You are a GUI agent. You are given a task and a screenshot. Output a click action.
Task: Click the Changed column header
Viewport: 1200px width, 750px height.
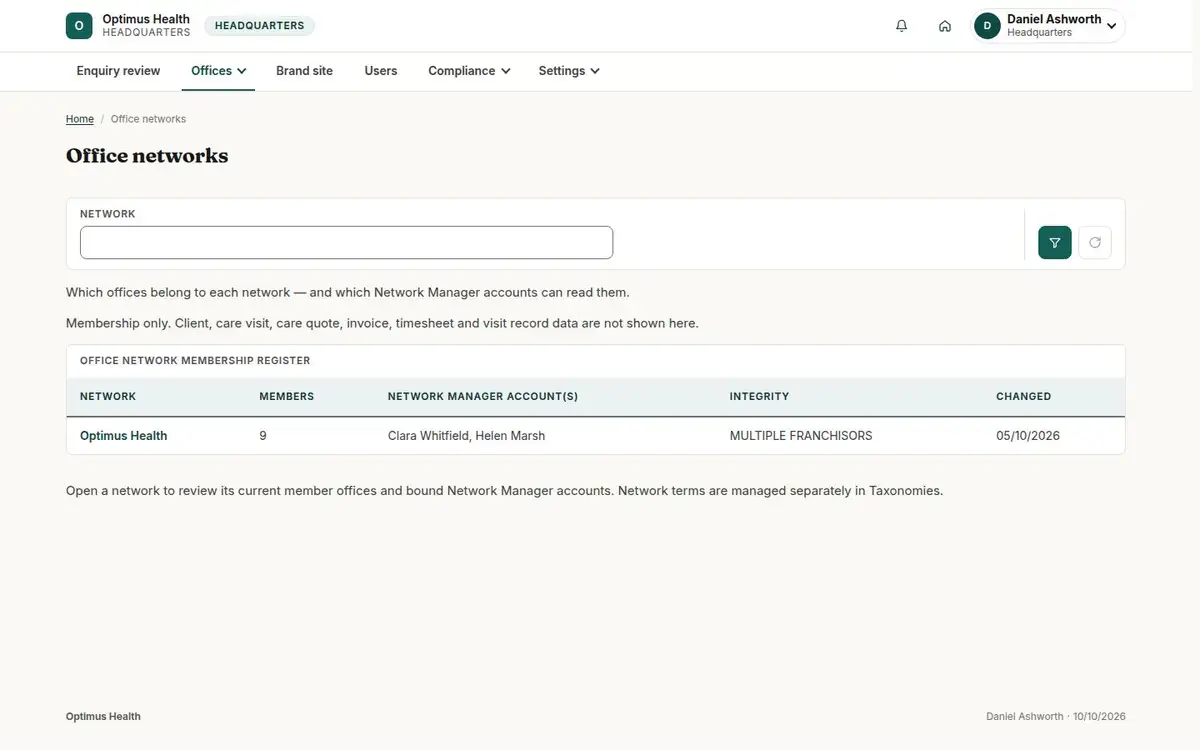click(x=1024, y=397)
